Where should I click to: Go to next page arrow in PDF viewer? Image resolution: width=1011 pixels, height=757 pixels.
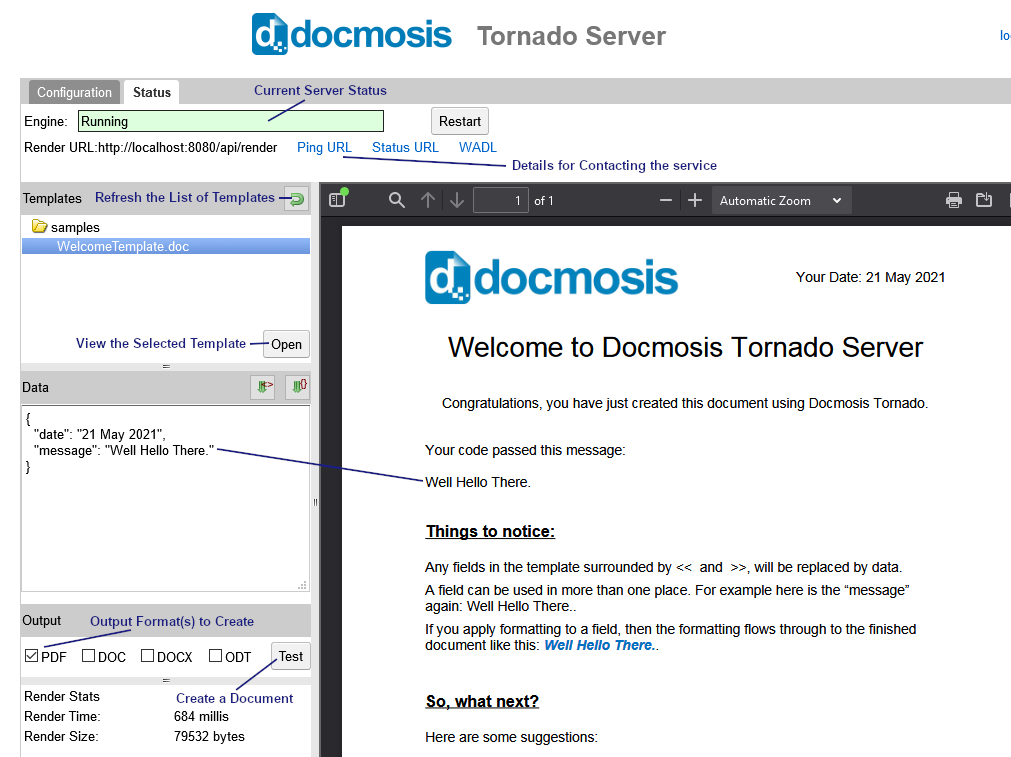tap(456, 201)
